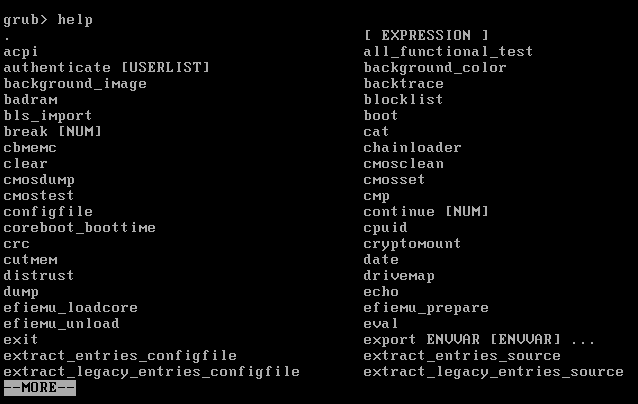Select the efiemu_loadcore command
638x404 pixels.
[70, 308]
